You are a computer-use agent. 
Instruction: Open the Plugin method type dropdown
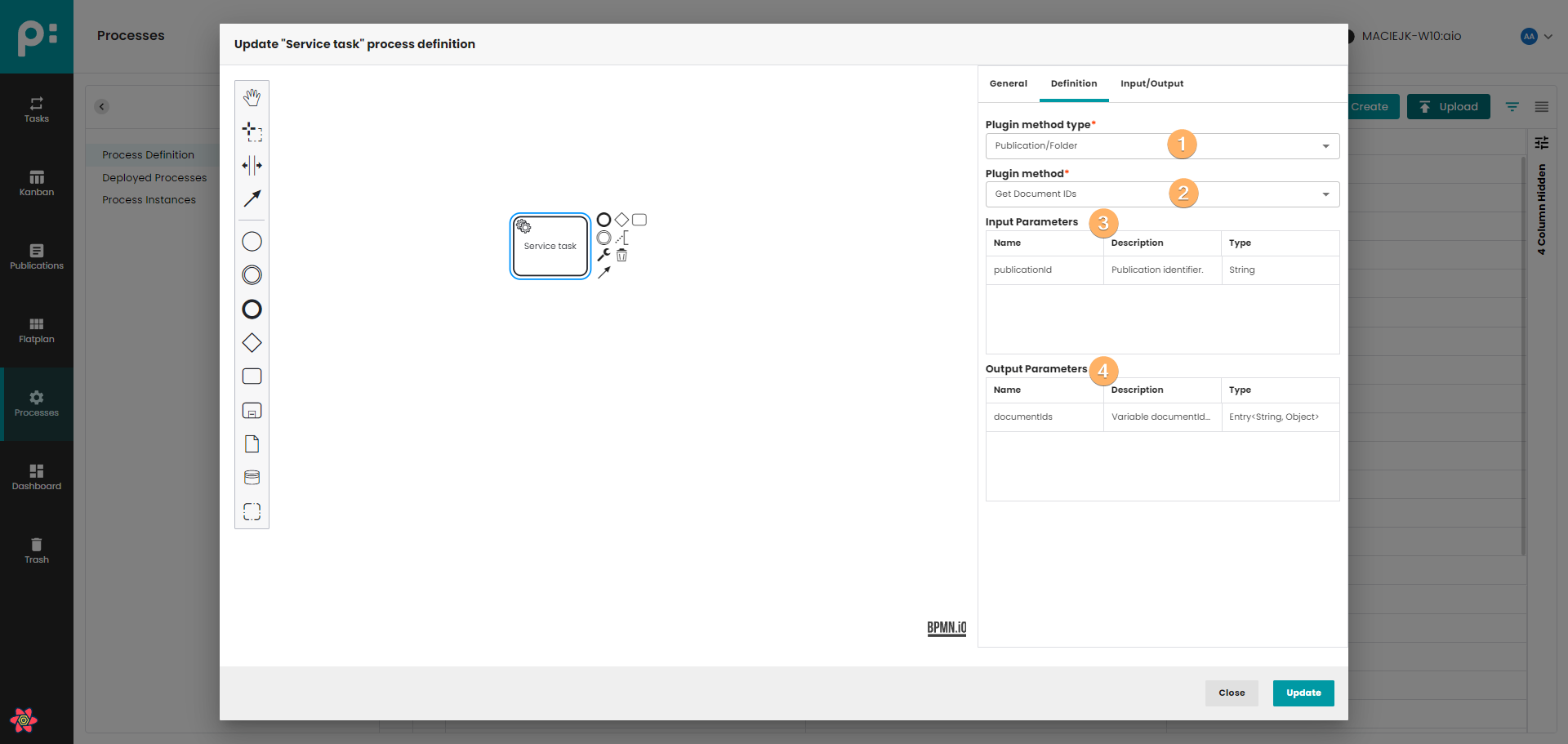(1161, 146)
